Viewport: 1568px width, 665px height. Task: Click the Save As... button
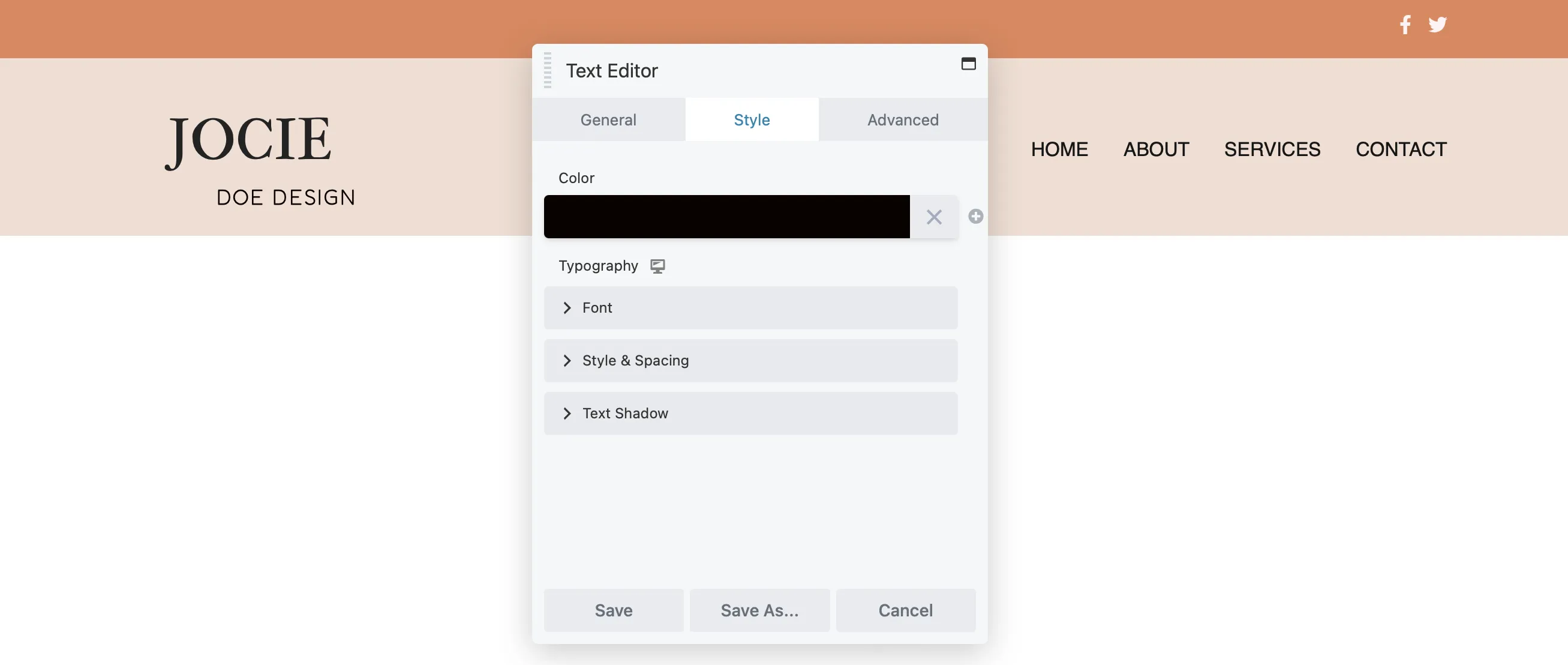760,610
